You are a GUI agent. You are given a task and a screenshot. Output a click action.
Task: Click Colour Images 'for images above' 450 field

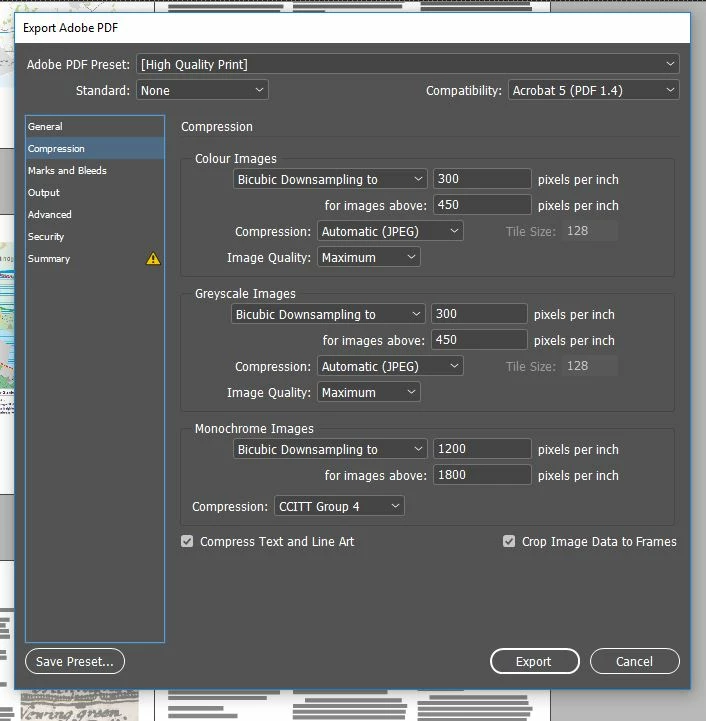click(x=482, y=205)
